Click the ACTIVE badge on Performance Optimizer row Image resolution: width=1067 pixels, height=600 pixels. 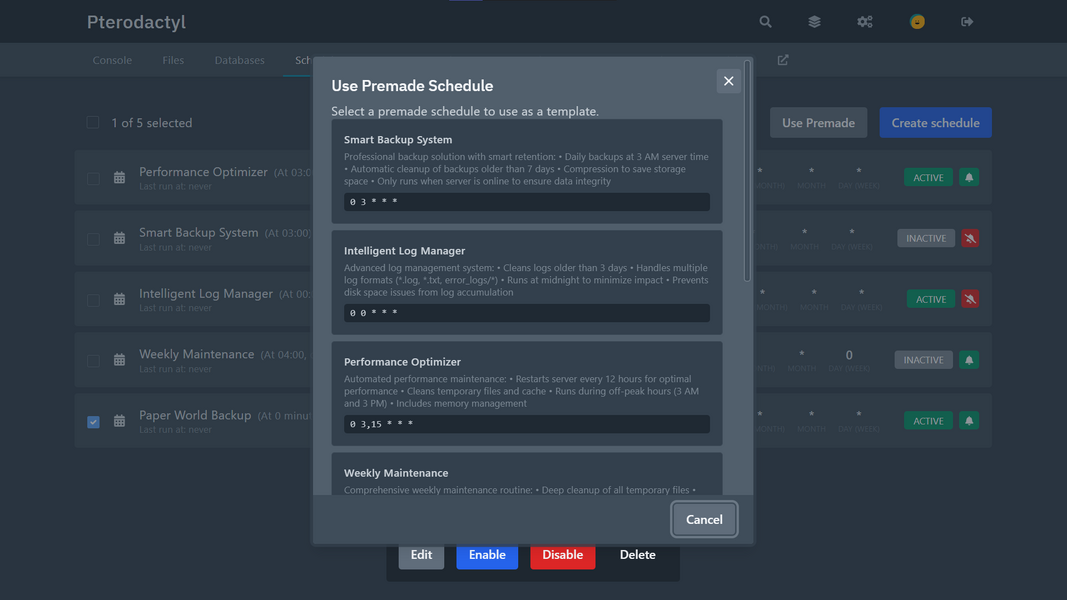coord(928,178)
